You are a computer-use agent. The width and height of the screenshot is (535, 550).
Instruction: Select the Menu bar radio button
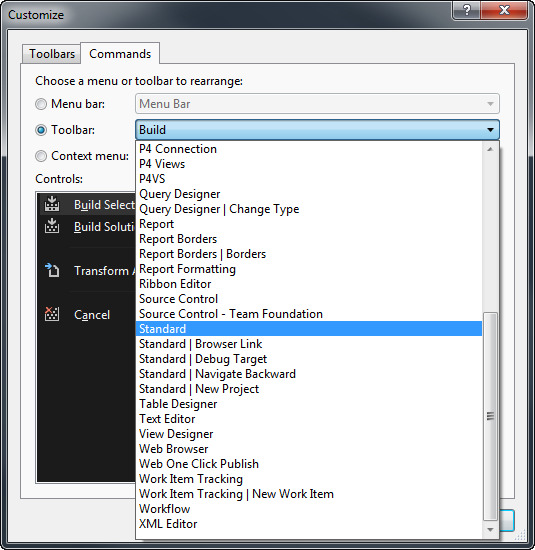click(x=41, y=104)
